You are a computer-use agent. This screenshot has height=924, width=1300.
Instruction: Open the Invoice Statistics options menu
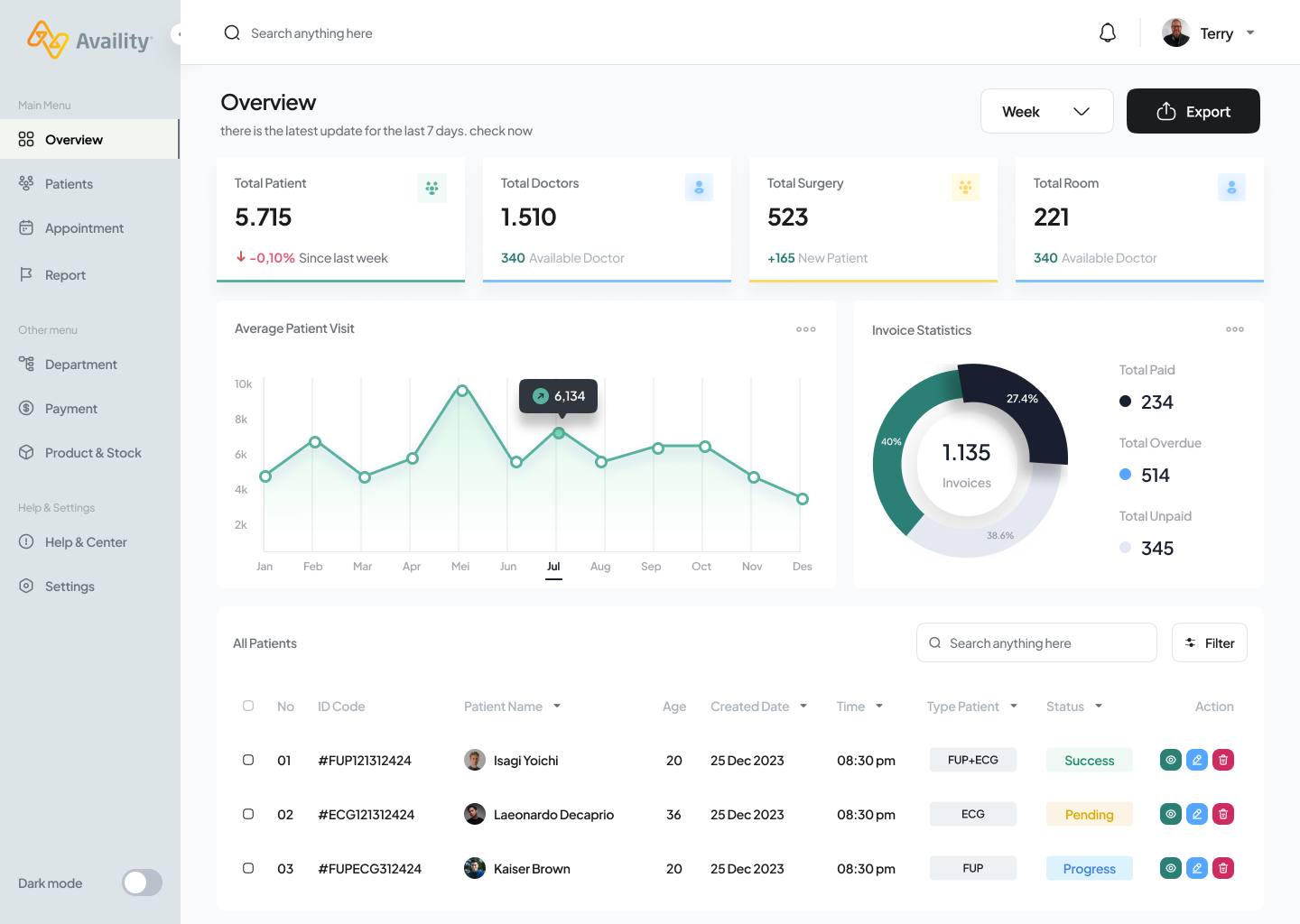pyautogui.click(x=1235, y=329)
